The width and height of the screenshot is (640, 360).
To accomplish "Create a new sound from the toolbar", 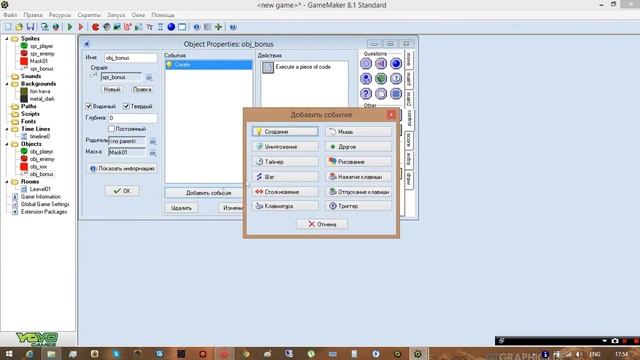I will click(106, 27).
